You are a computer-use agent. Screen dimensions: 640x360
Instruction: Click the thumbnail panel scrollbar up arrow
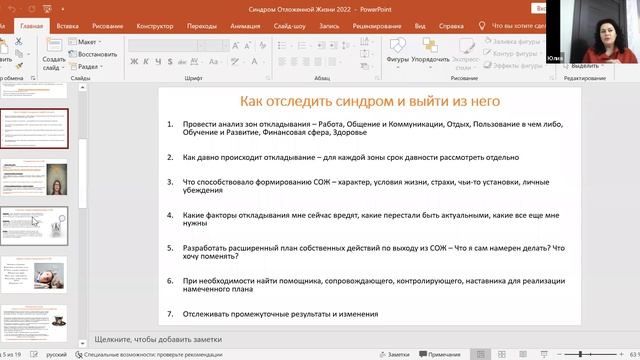pos(82,87)
